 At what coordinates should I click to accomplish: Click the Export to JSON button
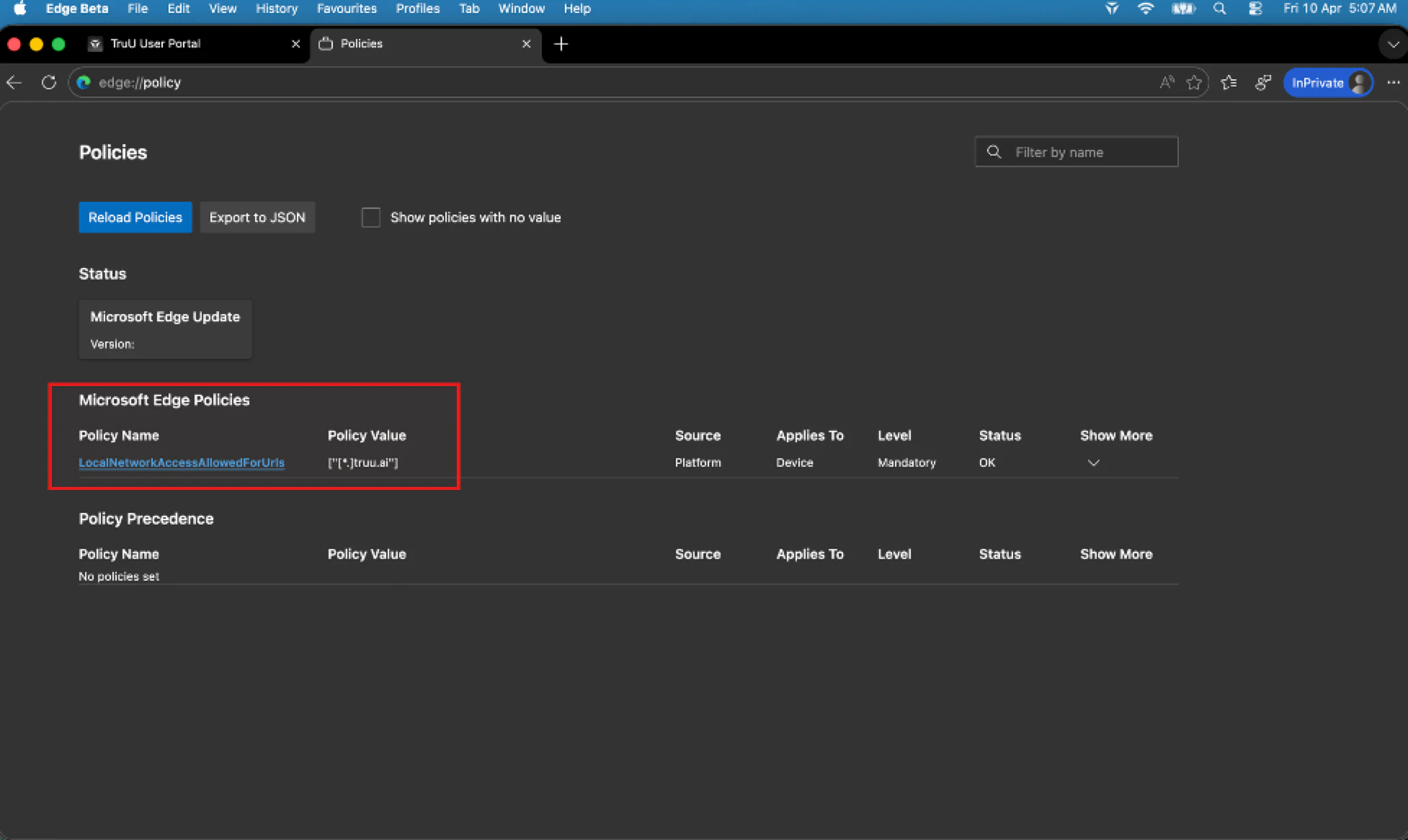click(257, 218)
